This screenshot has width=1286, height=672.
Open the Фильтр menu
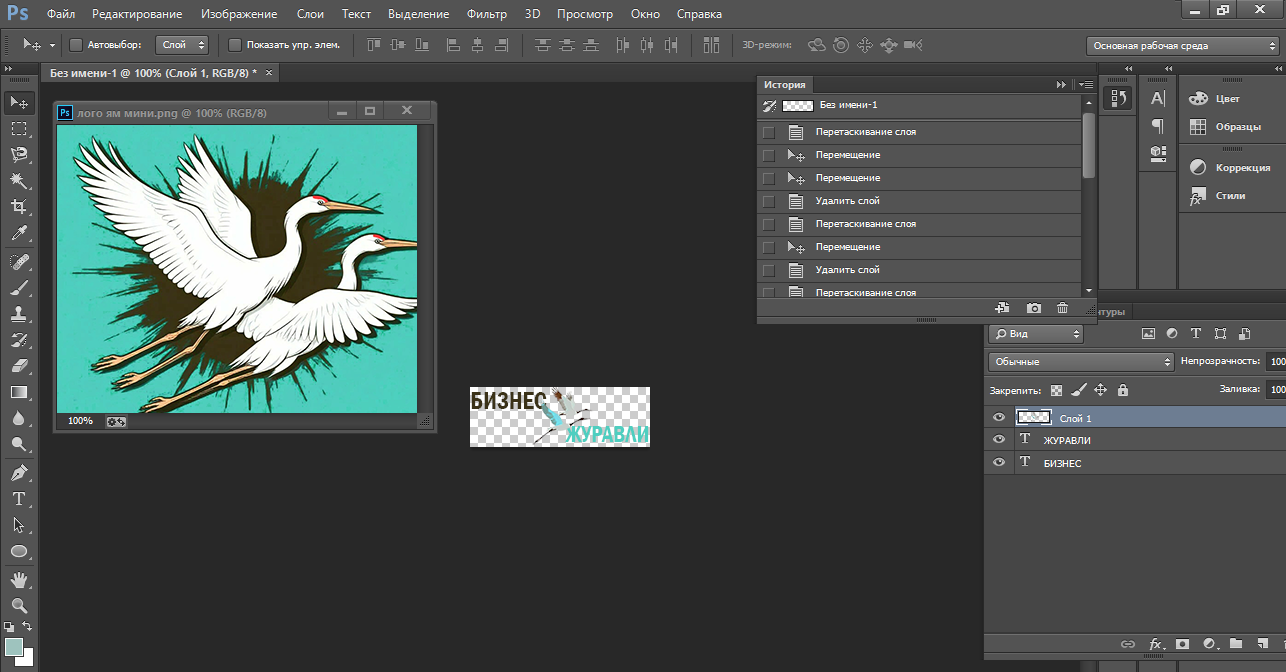[x=486, y=14]
